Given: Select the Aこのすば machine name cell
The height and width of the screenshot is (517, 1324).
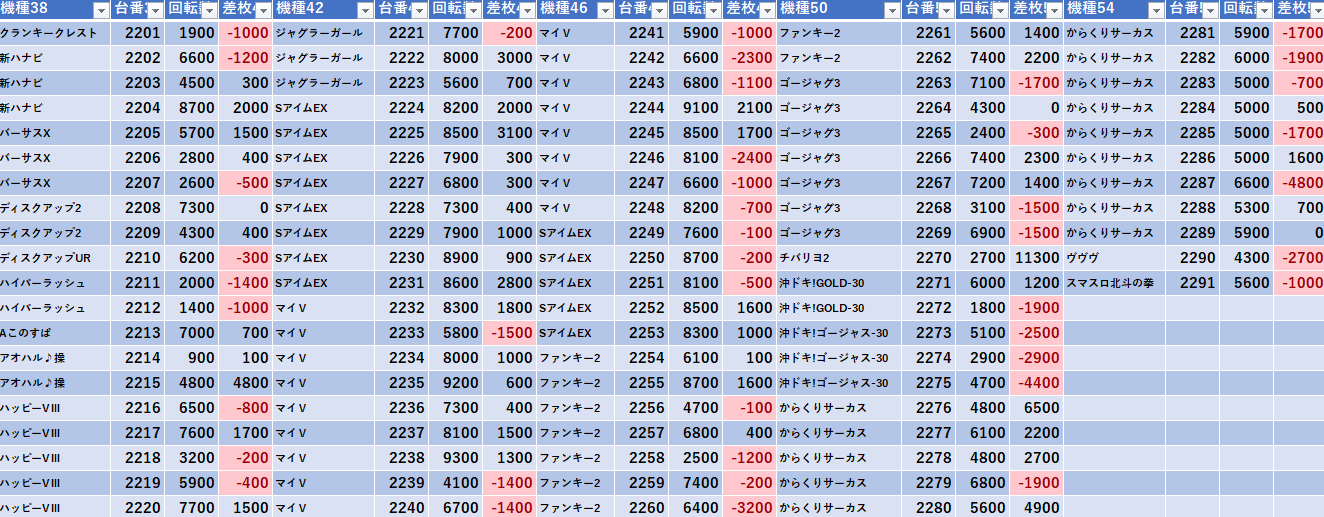Looking at the screenshot, I should [x=55, y=333].
